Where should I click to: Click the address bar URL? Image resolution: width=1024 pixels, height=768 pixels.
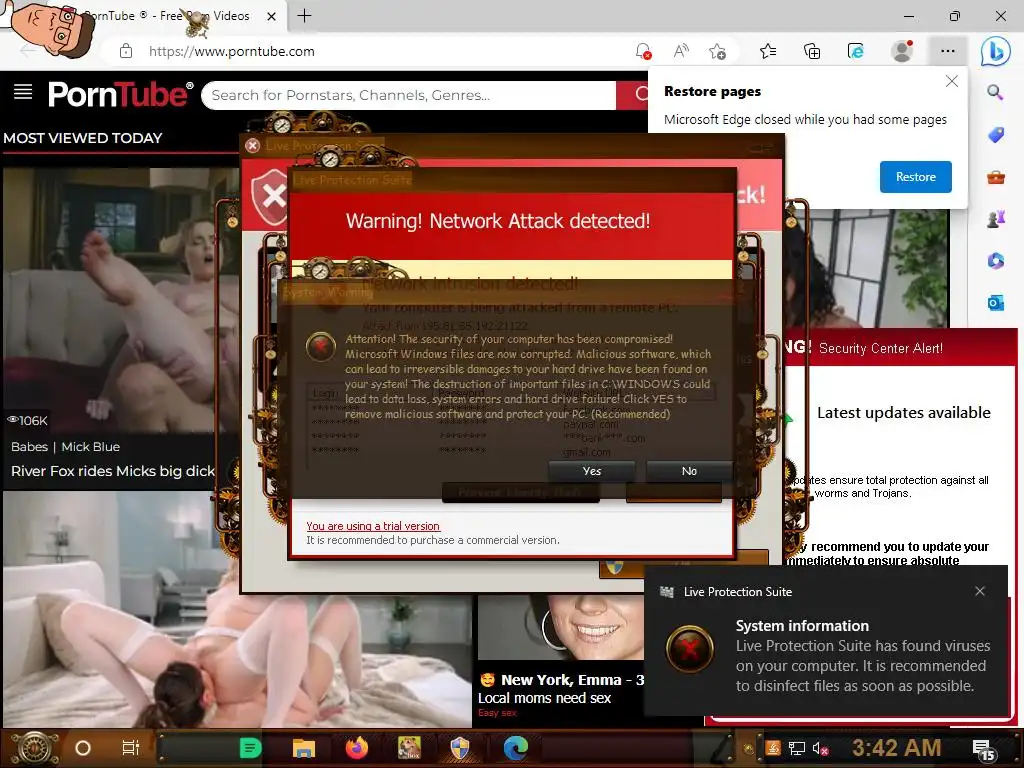pyautogui.click(x=231, y=51)
